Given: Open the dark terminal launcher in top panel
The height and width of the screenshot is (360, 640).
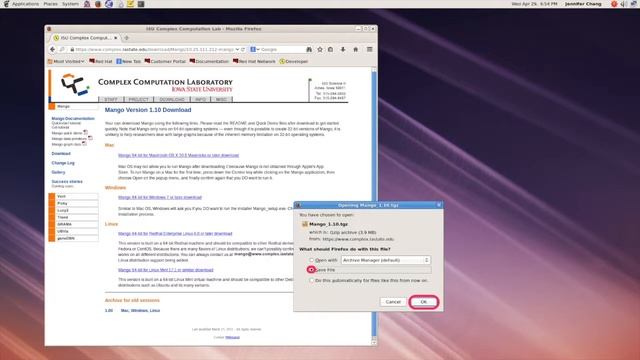Looking at the screenshot, I should coord(141,4).
